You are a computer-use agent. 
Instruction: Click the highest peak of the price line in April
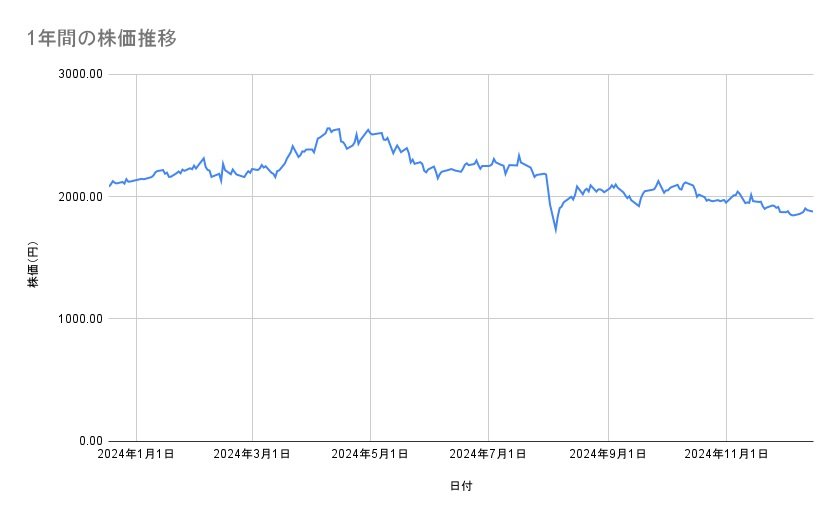tap(328, 128)
